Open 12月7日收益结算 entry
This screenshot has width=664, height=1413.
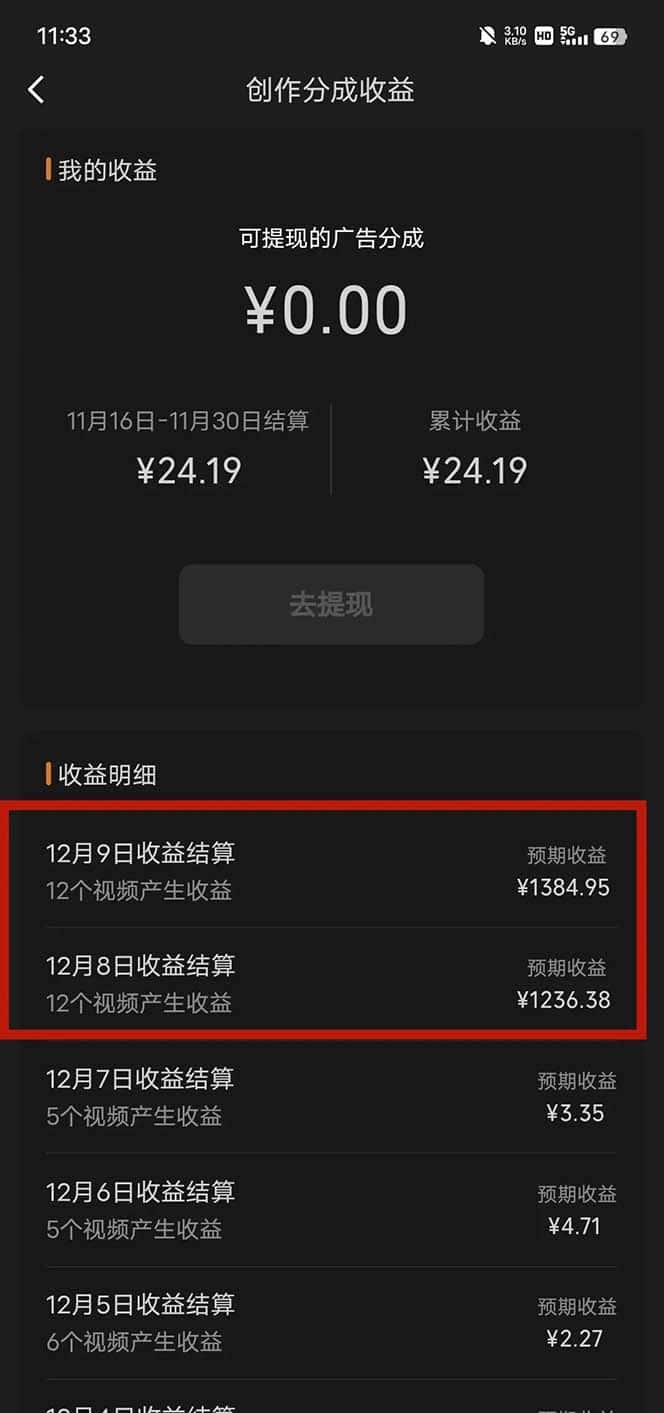click(332, 1096)
